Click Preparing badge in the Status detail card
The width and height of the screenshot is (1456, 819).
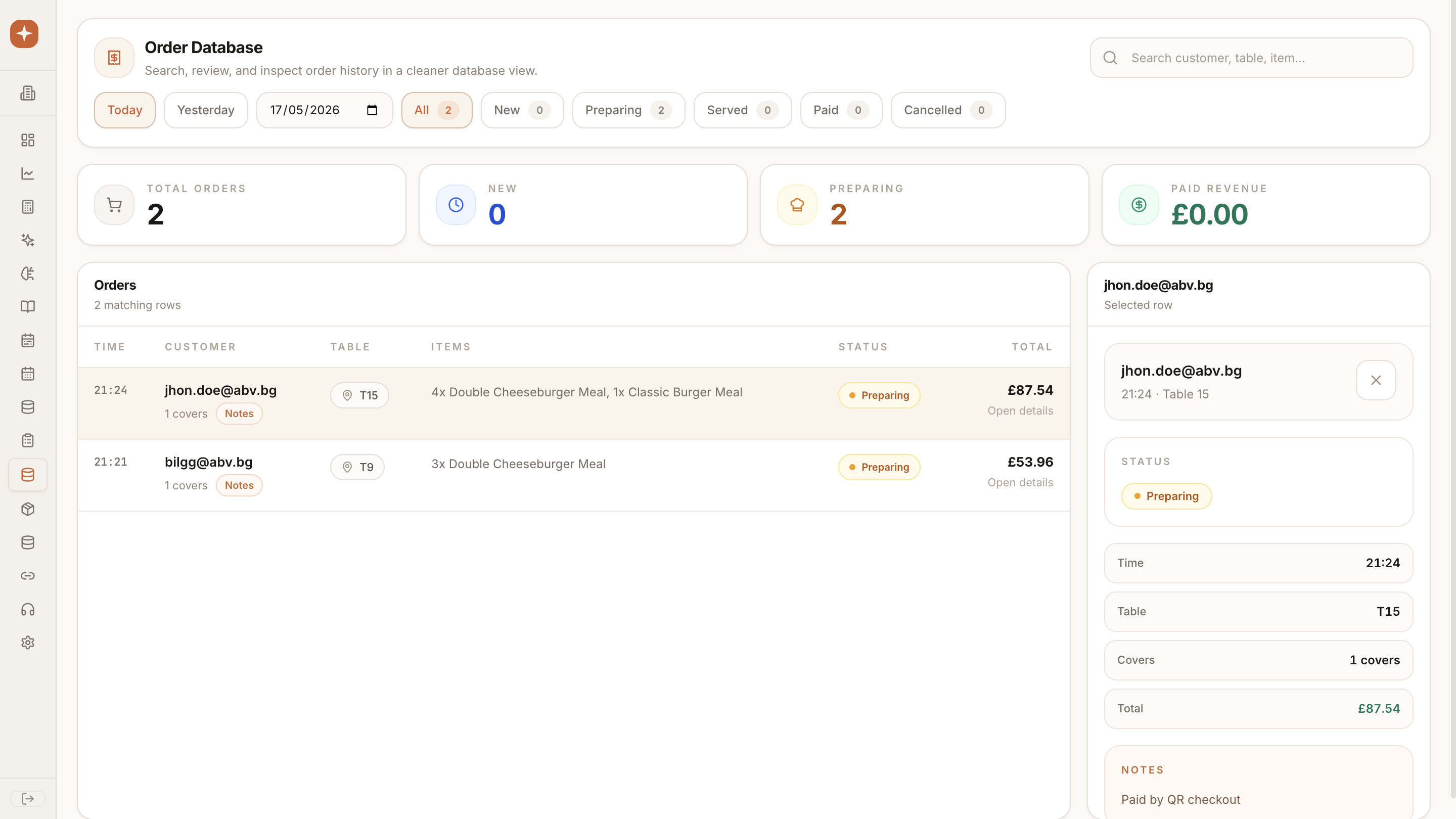(1166, 495)
